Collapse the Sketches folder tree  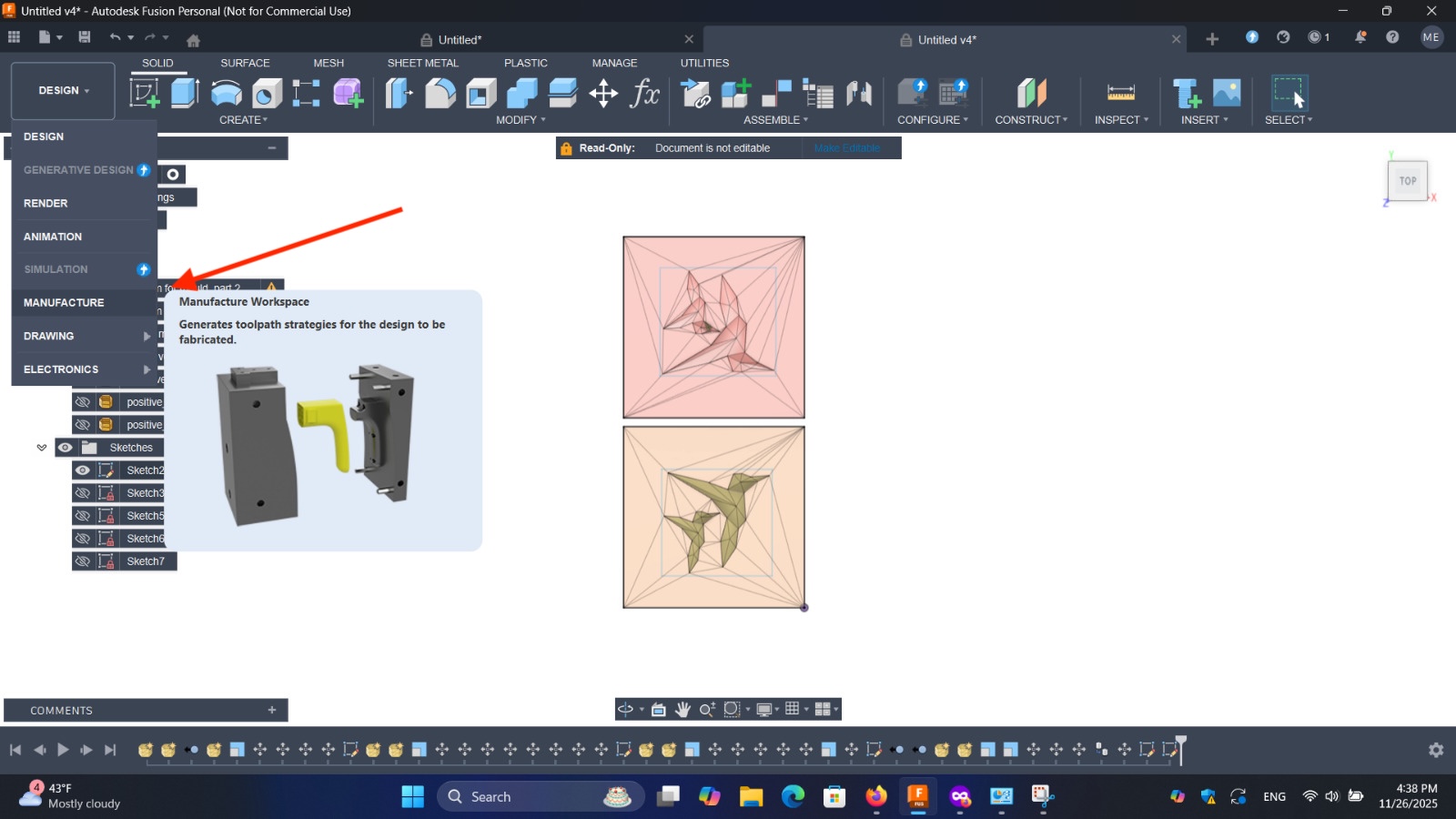42,448
